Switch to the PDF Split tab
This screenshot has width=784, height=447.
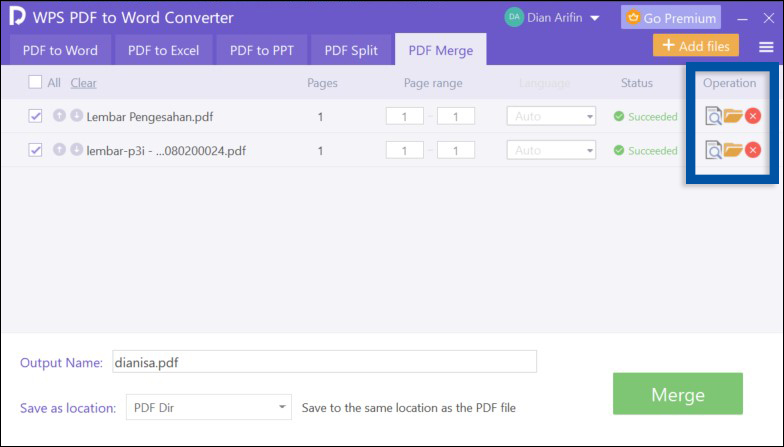350,50
